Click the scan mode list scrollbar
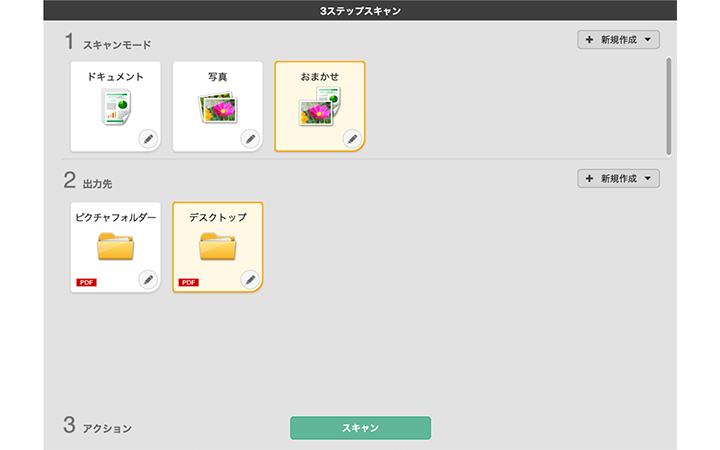This screenshot has height=450, width=720. coord(668,105)
